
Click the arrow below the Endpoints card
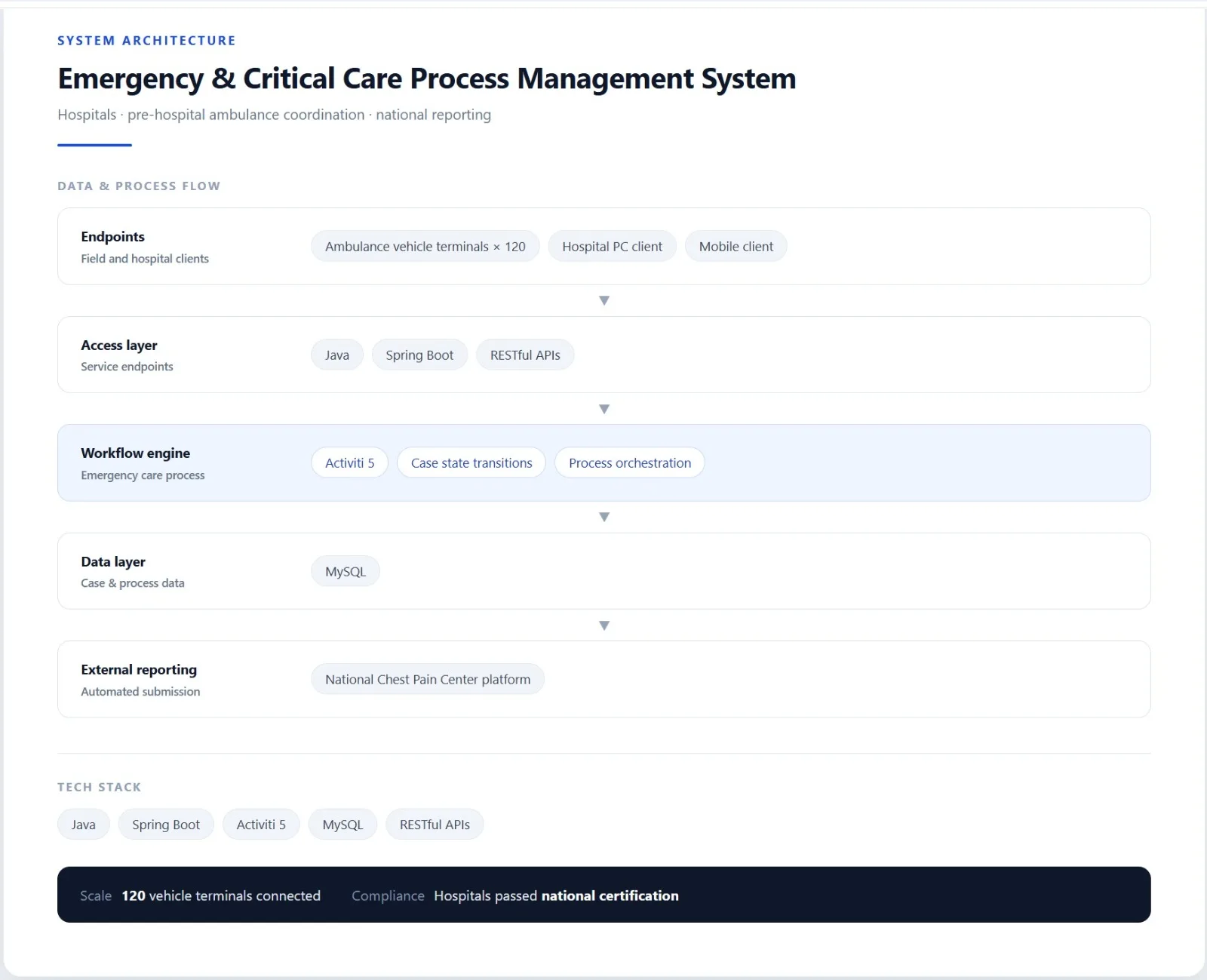tap(604, 300)
